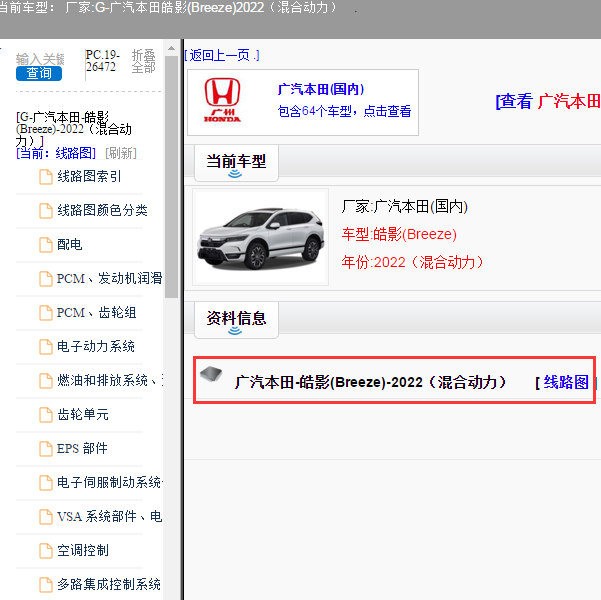
Task: Open 多路集成控制系统 entry
Action: click(109, 584)
